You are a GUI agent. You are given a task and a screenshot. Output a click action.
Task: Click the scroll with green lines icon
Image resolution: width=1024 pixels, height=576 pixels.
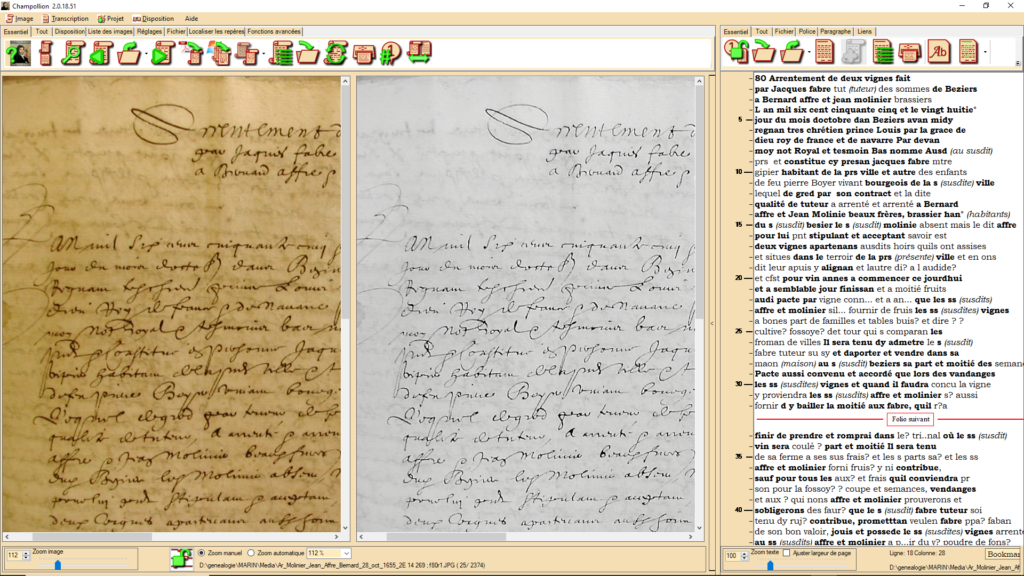coord(282,53)
